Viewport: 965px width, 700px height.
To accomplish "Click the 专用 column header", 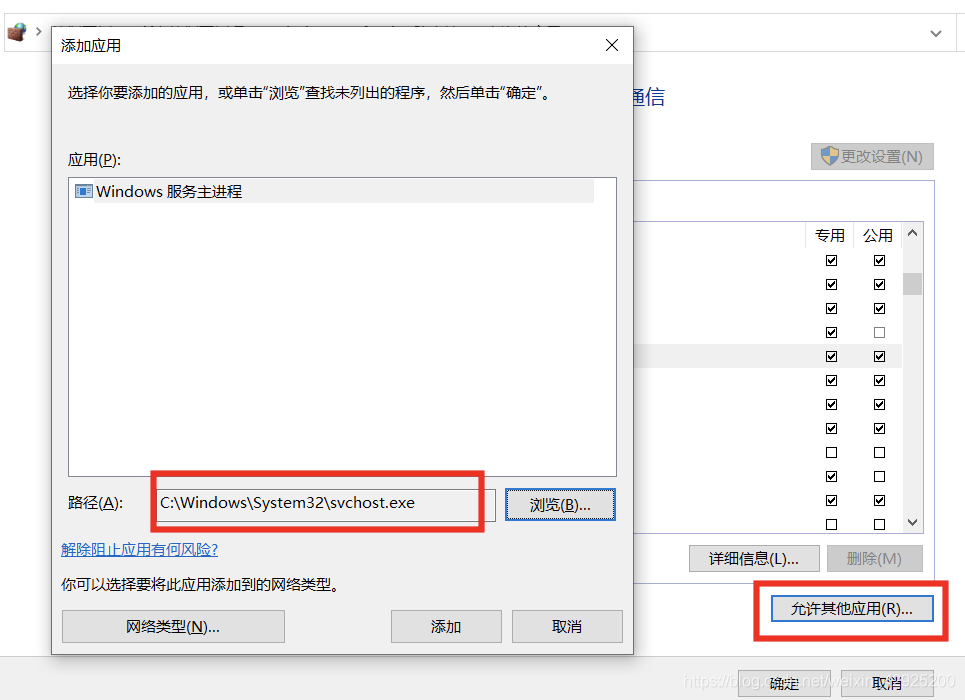I will pos(830,235).
